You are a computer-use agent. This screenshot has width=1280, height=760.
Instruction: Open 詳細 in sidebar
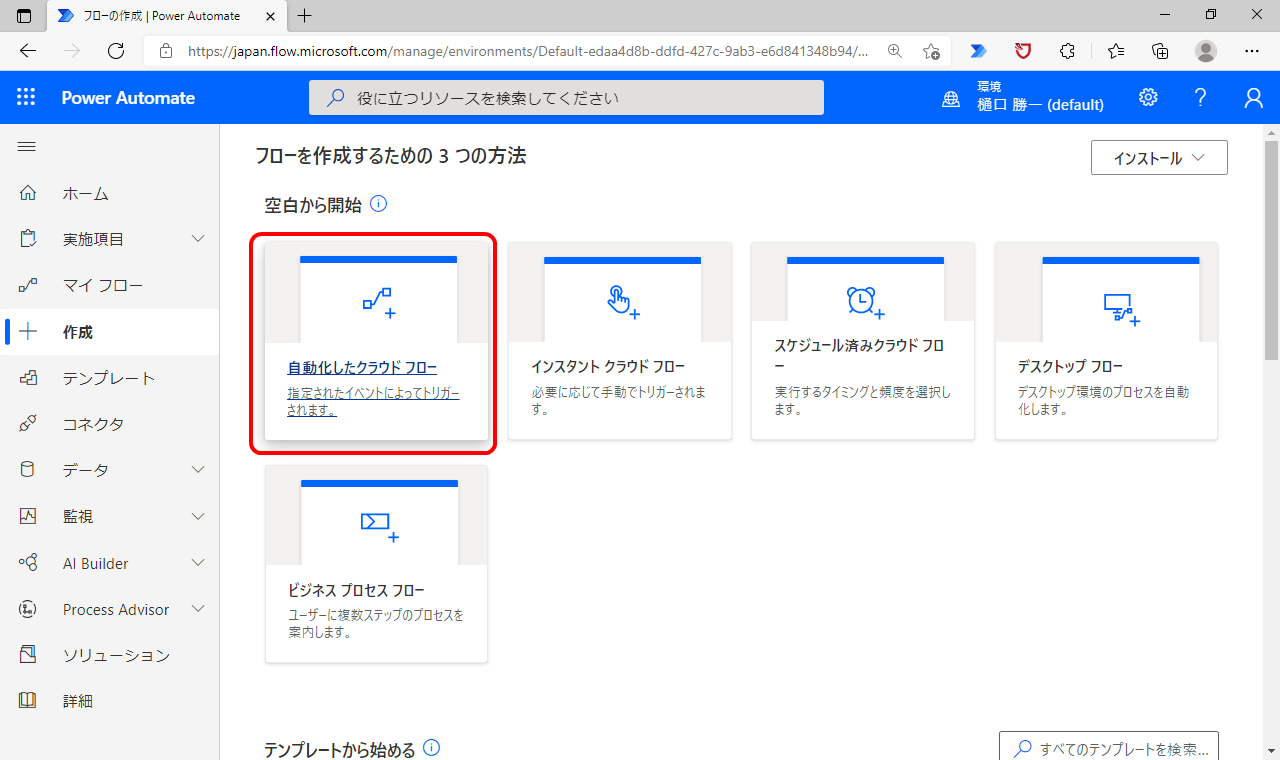pyautogui.click(x=78, y=701)
